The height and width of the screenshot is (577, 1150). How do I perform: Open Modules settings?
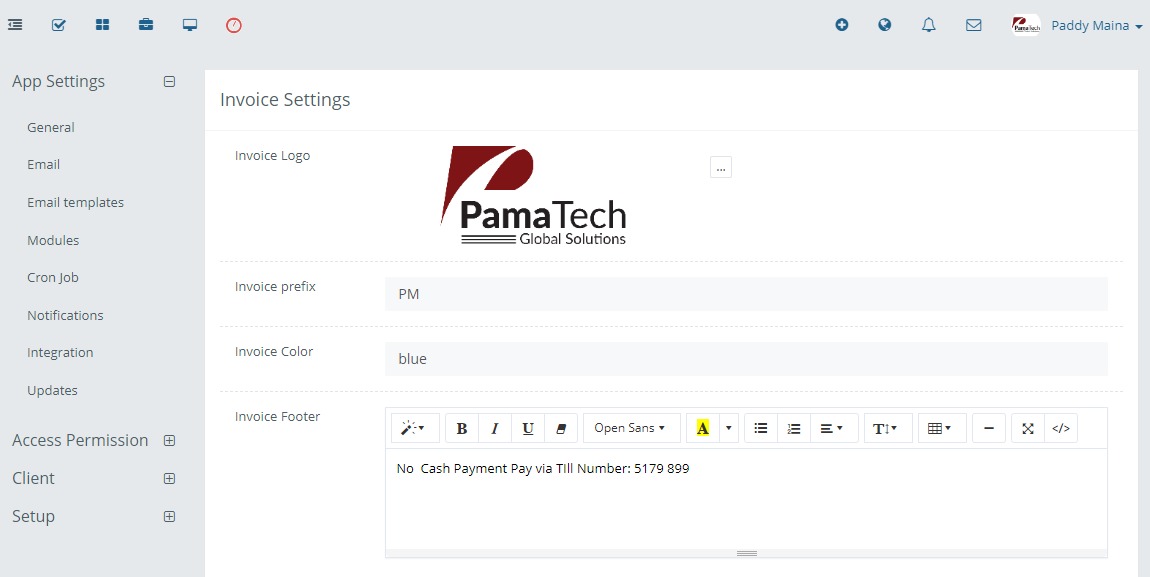click(53, 240)
